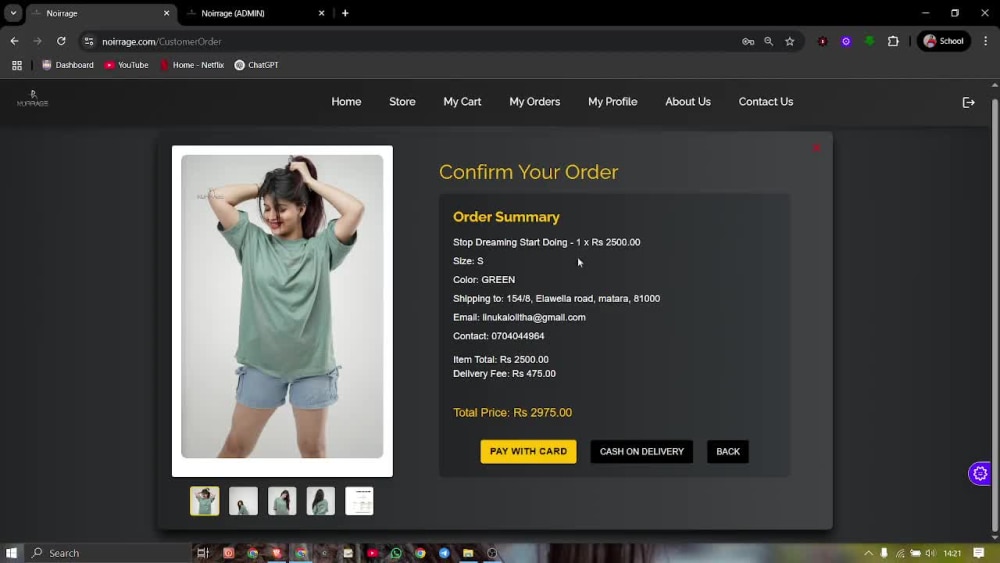Open My Cart in the navigation
This screenshot has width=1000, height=563.
click(x=462, y=102)
